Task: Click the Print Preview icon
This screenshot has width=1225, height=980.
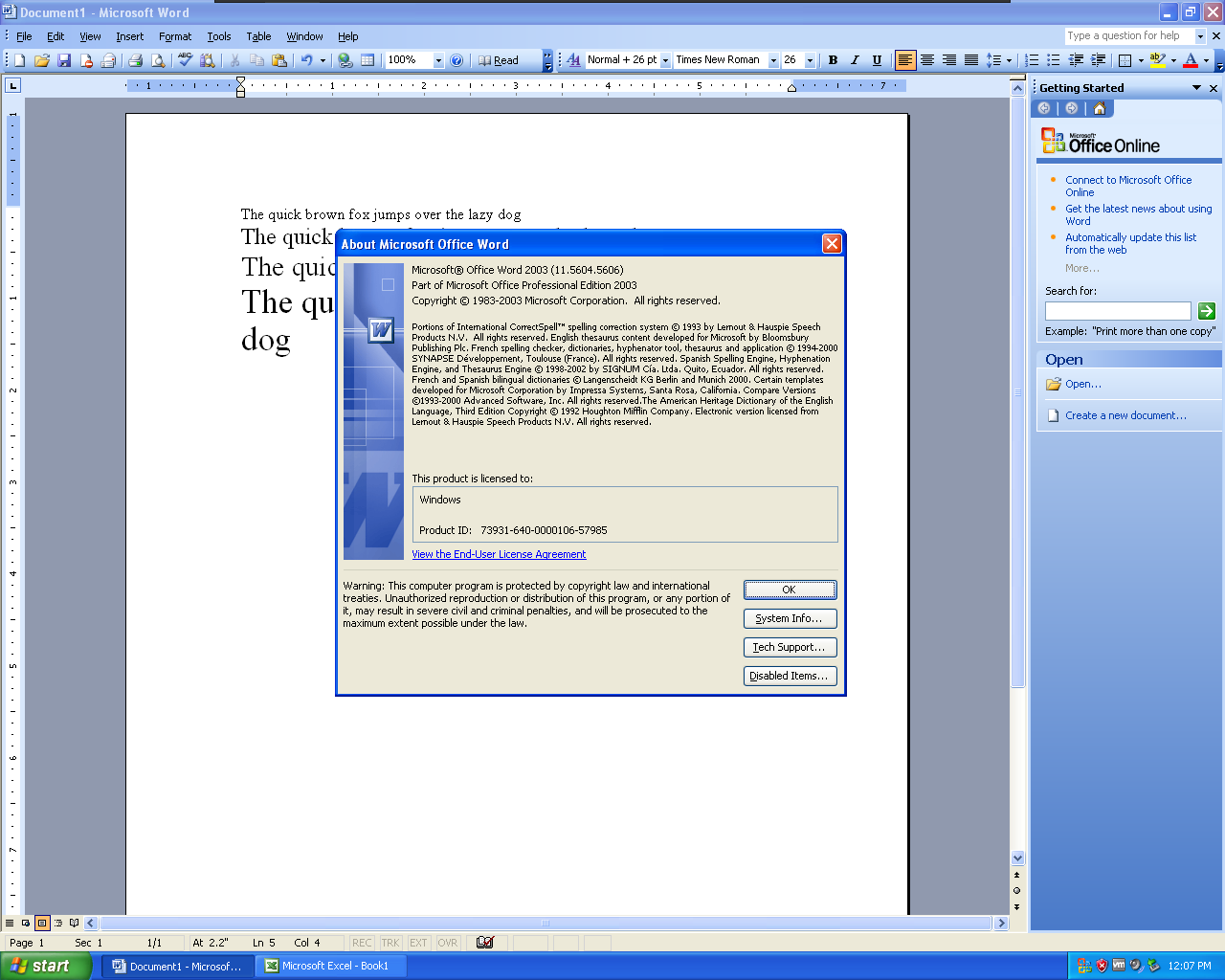Action: pyautogui.click(x=158, y=59)
